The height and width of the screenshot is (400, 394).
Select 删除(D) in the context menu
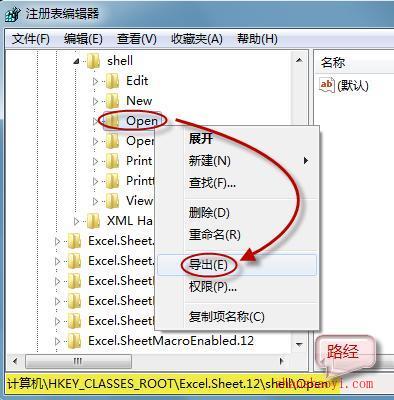click(209, 213)
